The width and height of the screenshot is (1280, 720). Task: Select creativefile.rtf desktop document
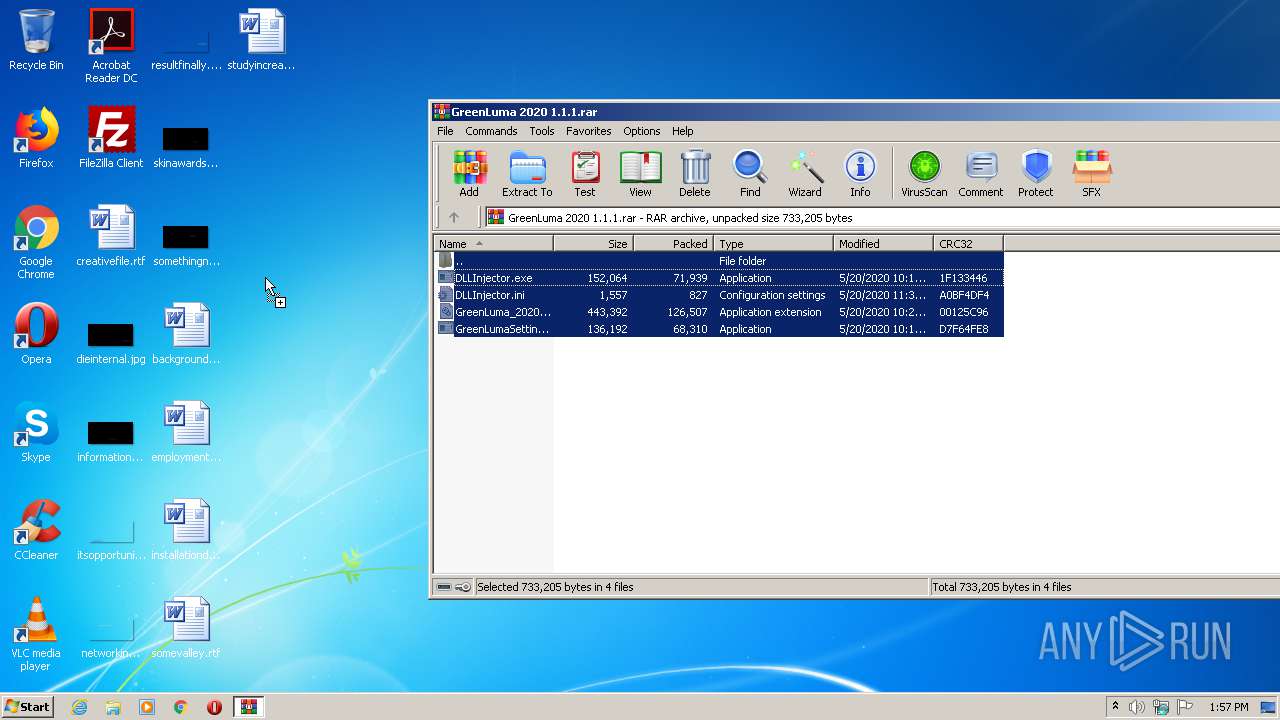click(x=111, y=236)
